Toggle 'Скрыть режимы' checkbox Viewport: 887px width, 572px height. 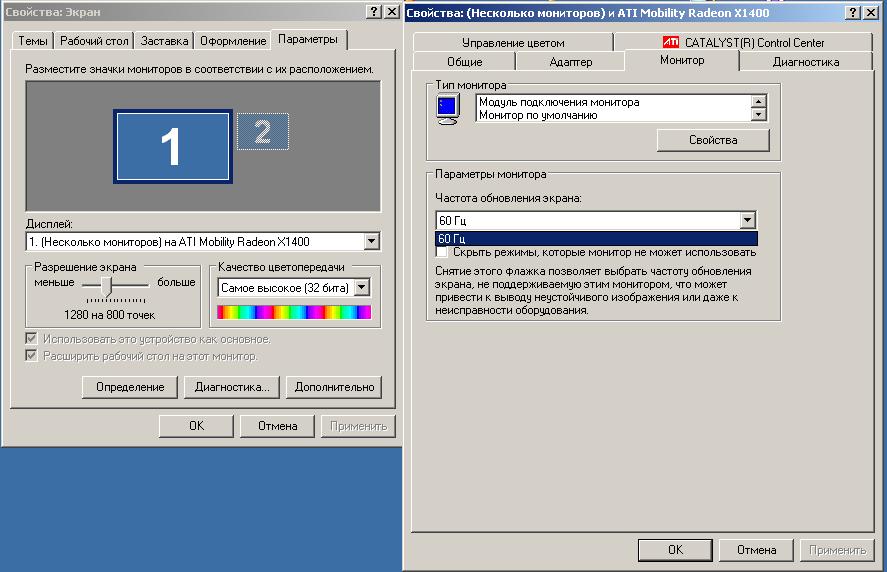[x=442, y=252]
